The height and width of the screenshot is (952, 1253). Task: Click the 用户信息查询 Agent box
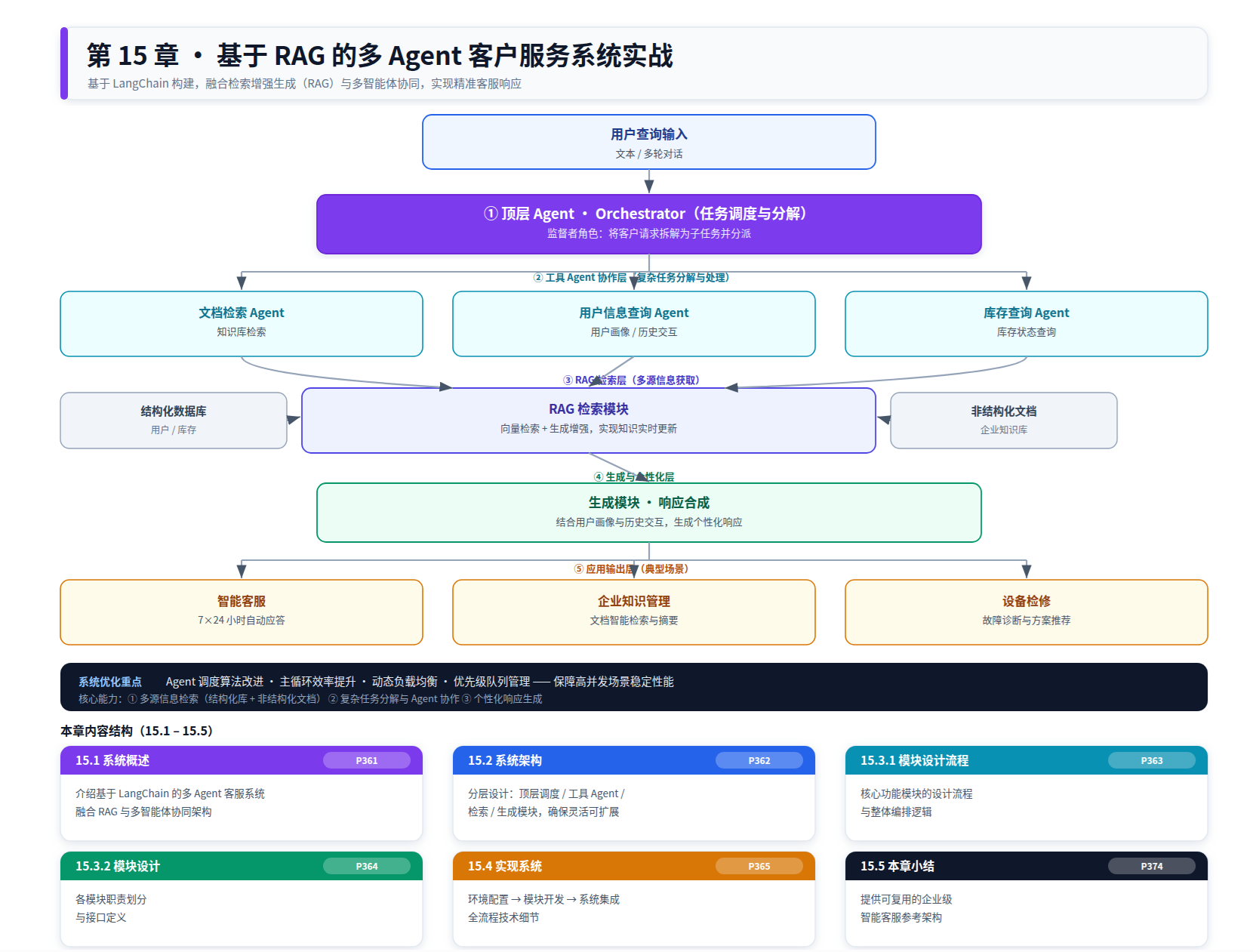634,324
